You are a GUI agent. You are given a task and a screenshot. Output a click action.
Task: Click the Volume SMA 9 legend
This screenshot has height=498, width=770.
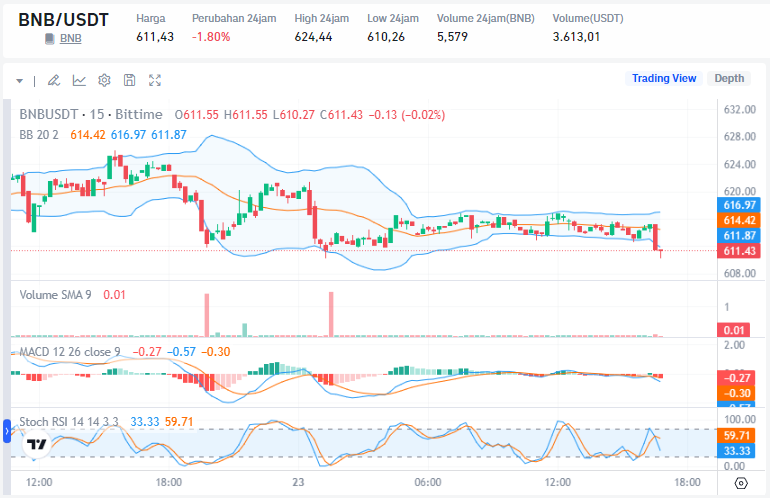coord(55,295)
